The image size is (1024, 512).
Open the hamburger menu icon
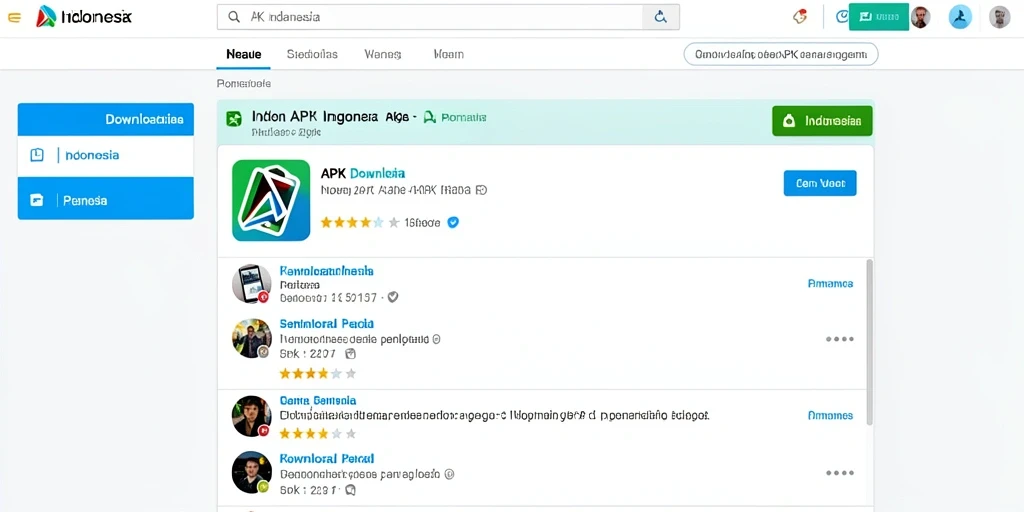click(14, 18)
